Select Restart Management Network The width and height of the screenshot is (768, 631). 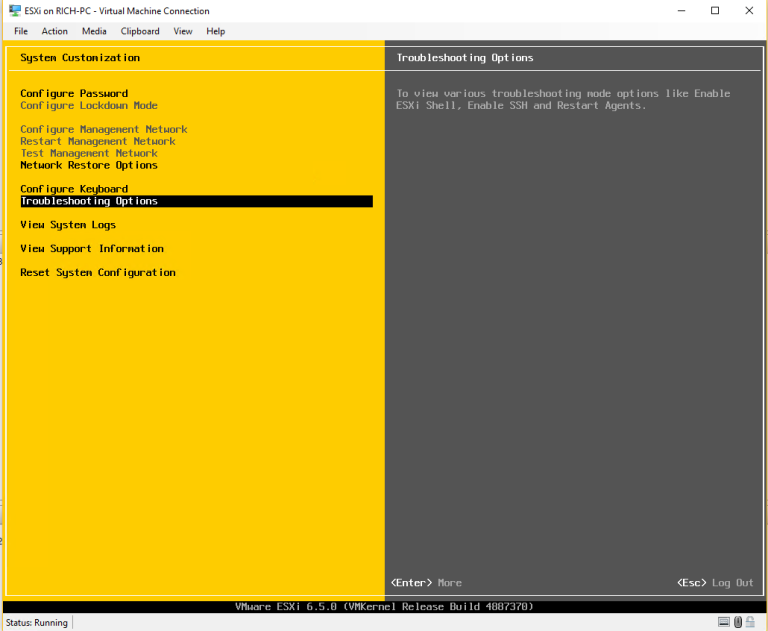point(97,141)
